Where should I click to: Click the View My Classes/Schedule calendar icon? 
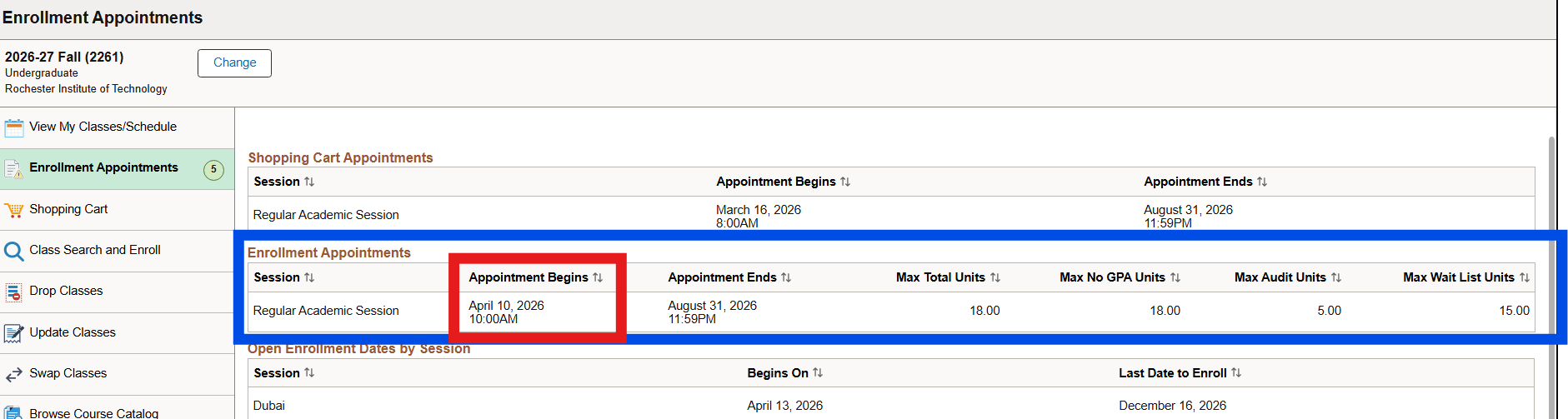13,127
